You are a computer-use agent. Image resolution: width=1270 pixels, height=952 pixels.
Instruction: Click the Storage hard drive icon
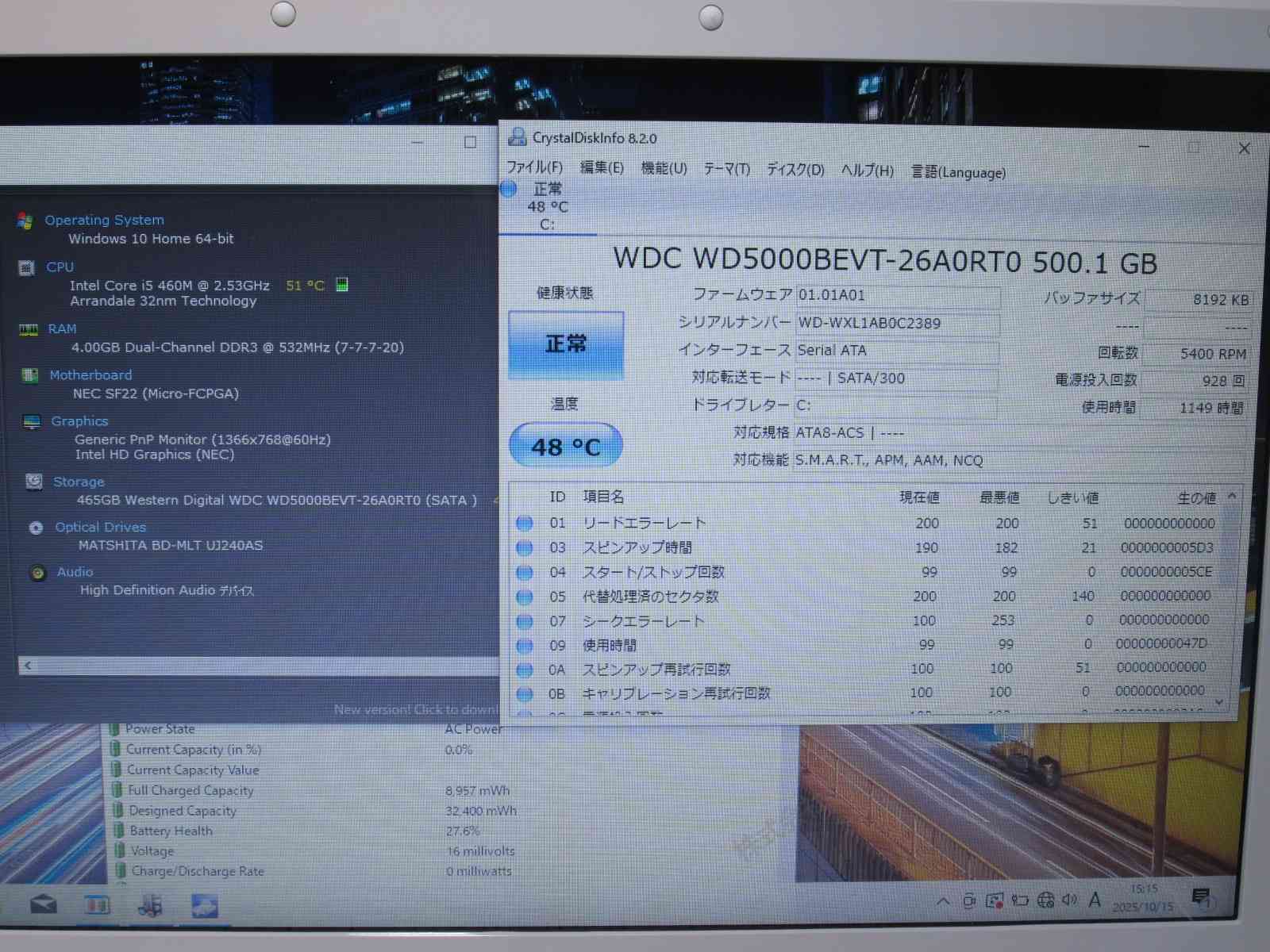point(34,482)
